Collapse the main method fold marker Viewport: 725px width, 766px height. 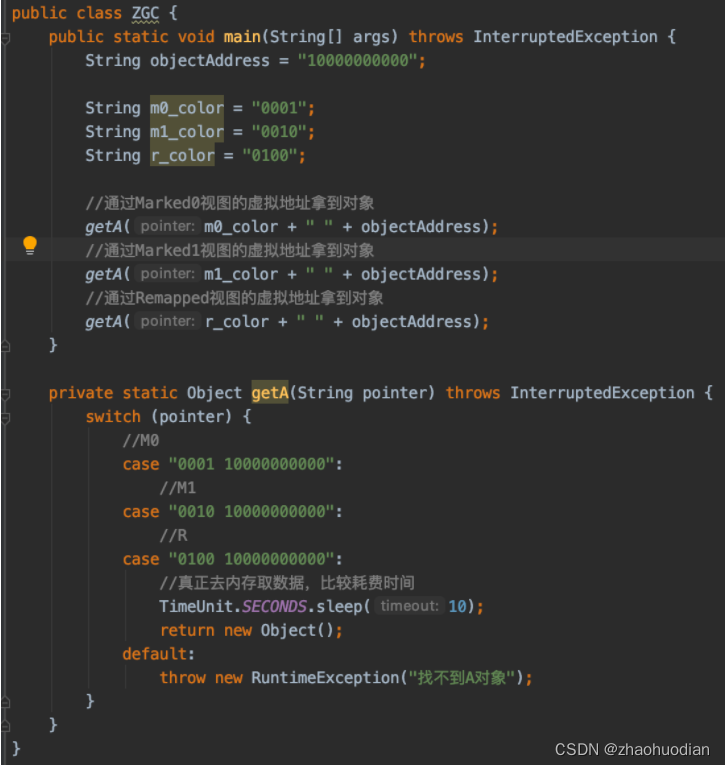5,38
